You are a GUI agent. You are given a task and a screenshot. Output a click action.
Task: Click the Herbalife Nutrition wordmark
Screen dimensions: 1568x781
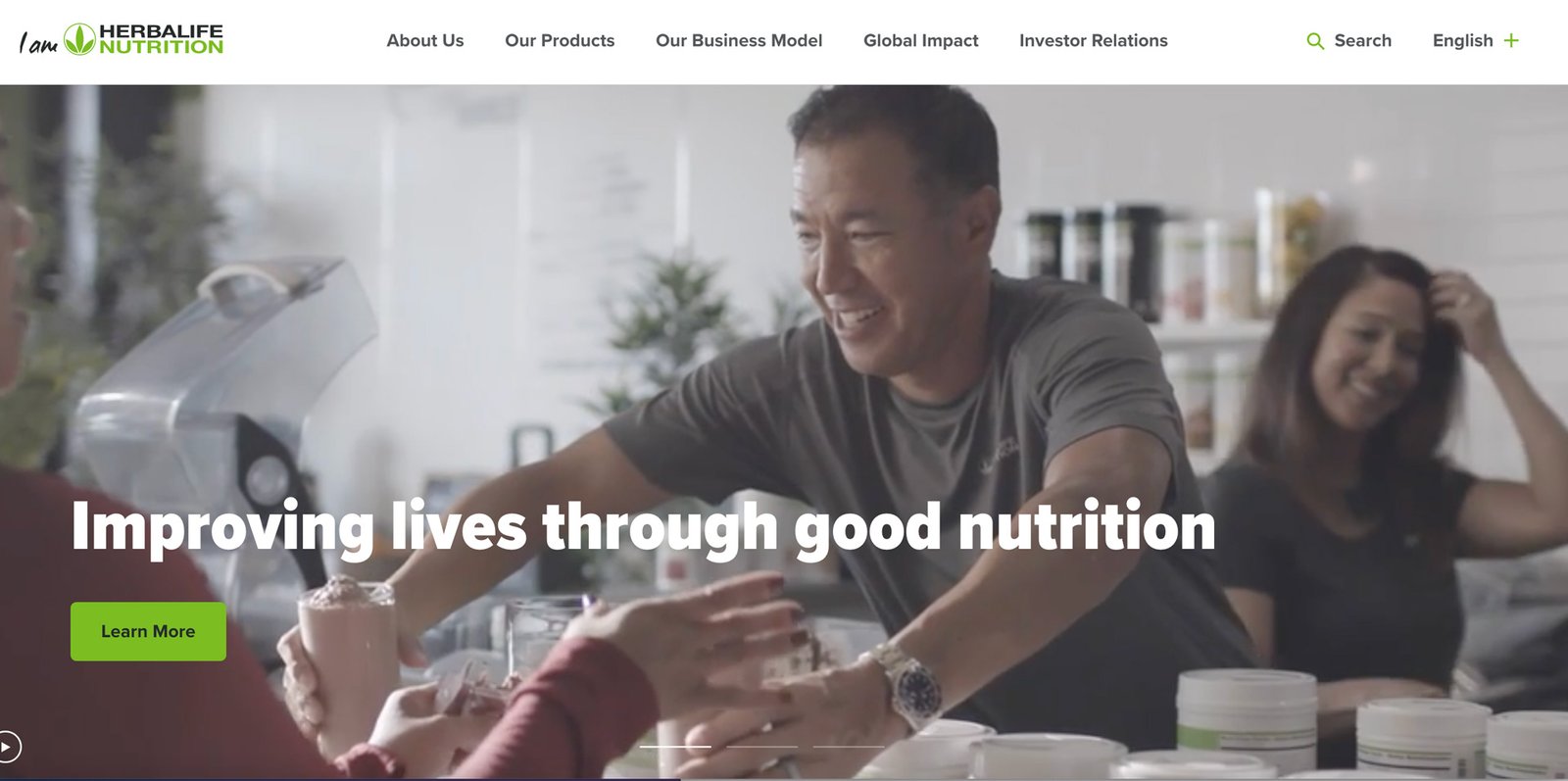[161, 39]
